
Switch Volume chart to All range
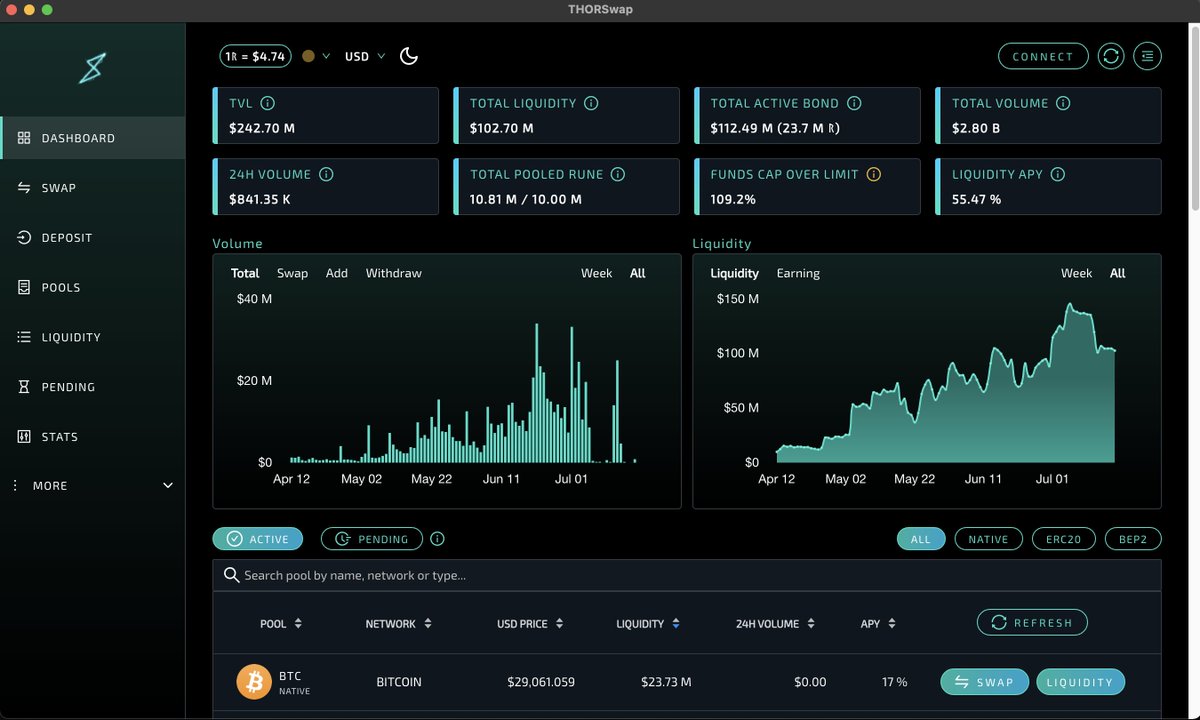638,273
